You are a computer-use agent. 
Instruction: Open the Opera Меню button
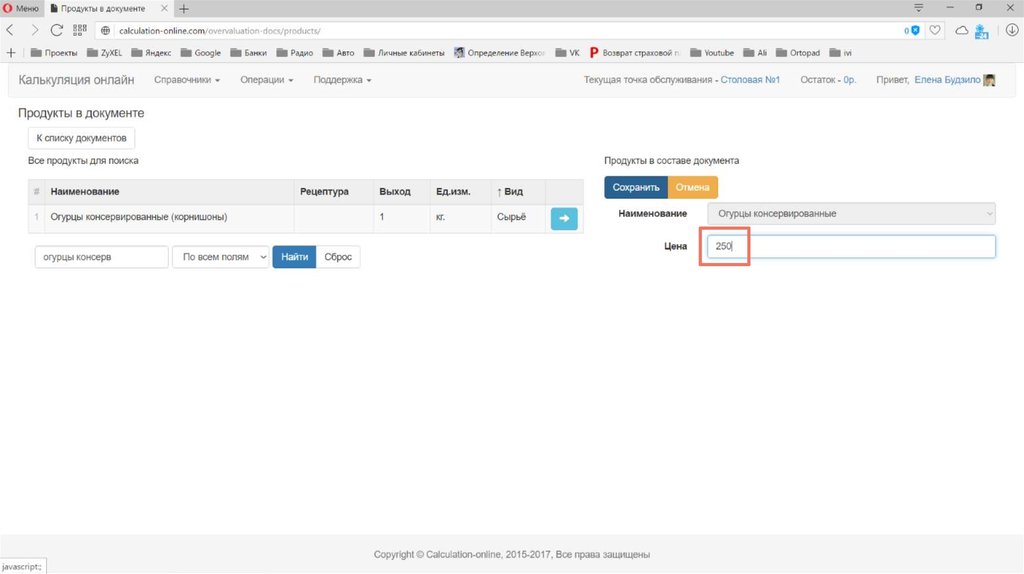point(20,8)
